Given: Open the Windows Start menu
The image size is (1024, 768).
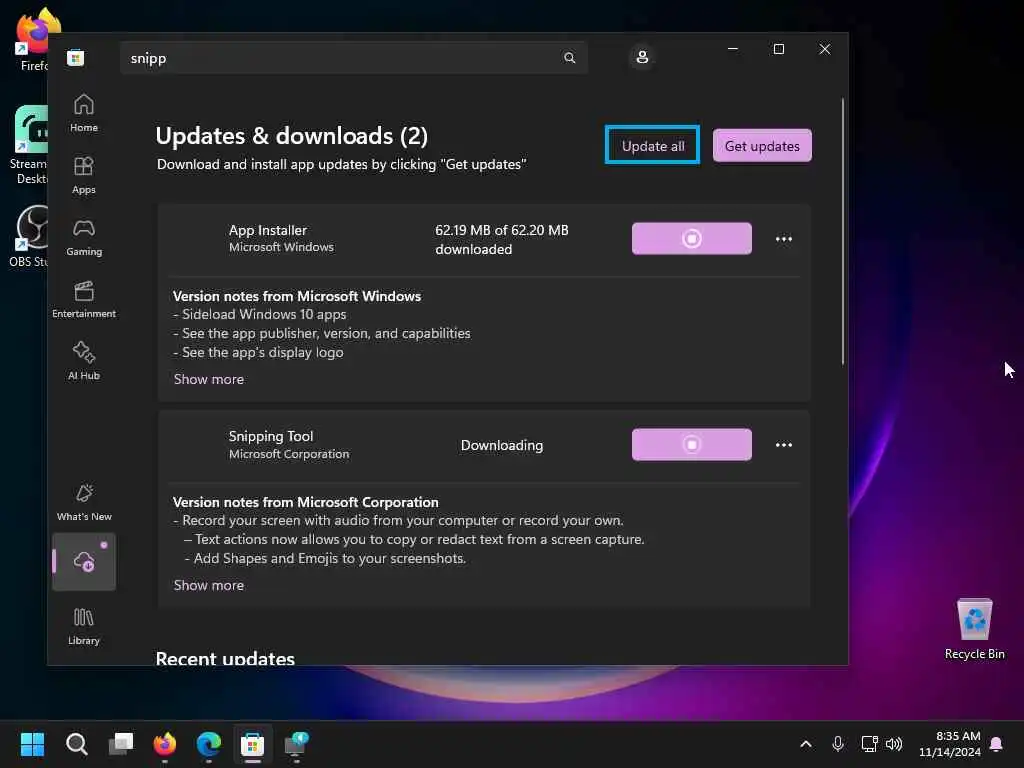Looking at the screenshot, I should click(x=33, y=744).
